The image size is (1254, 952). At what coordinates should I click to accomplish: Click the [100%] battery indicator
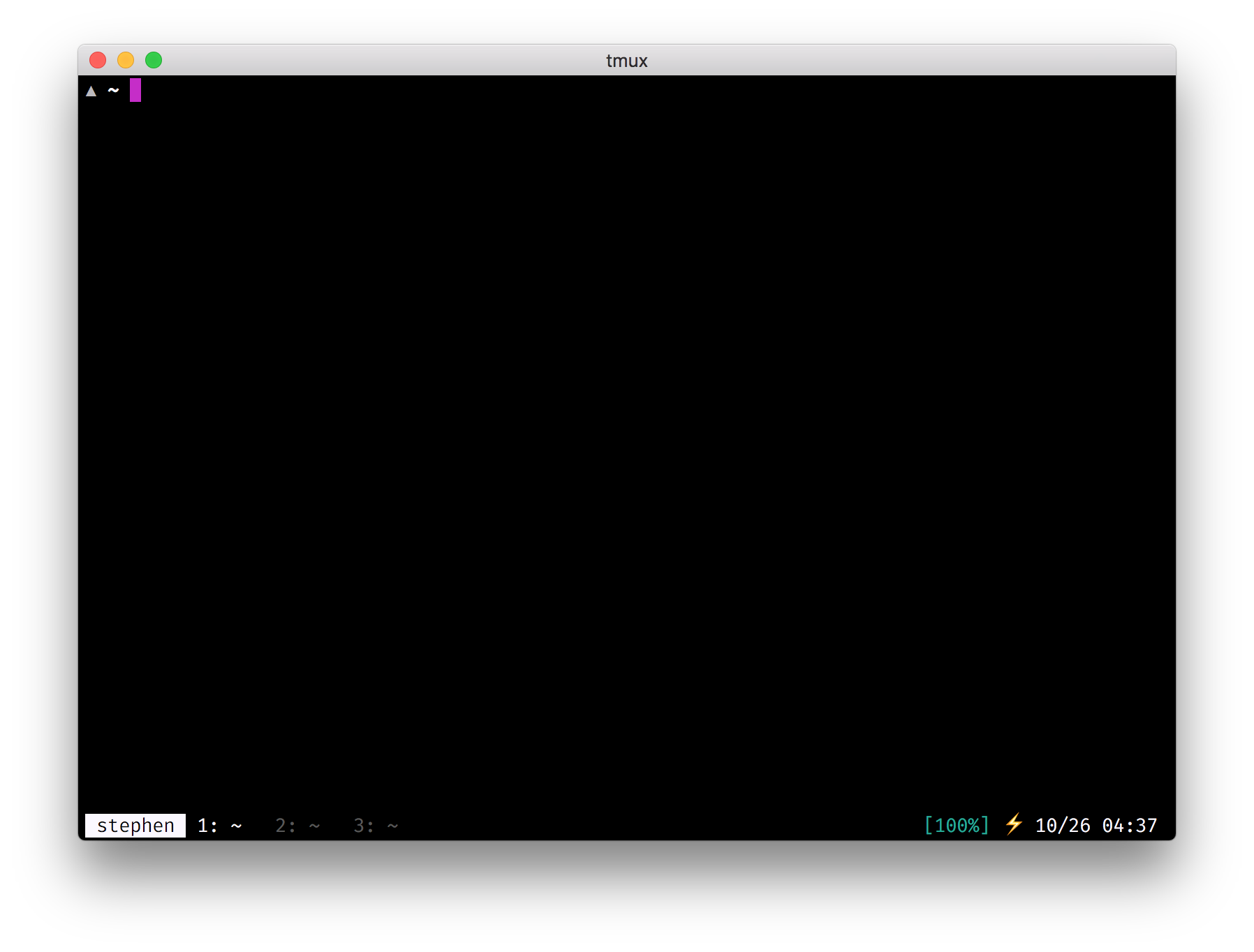(957, 826)
